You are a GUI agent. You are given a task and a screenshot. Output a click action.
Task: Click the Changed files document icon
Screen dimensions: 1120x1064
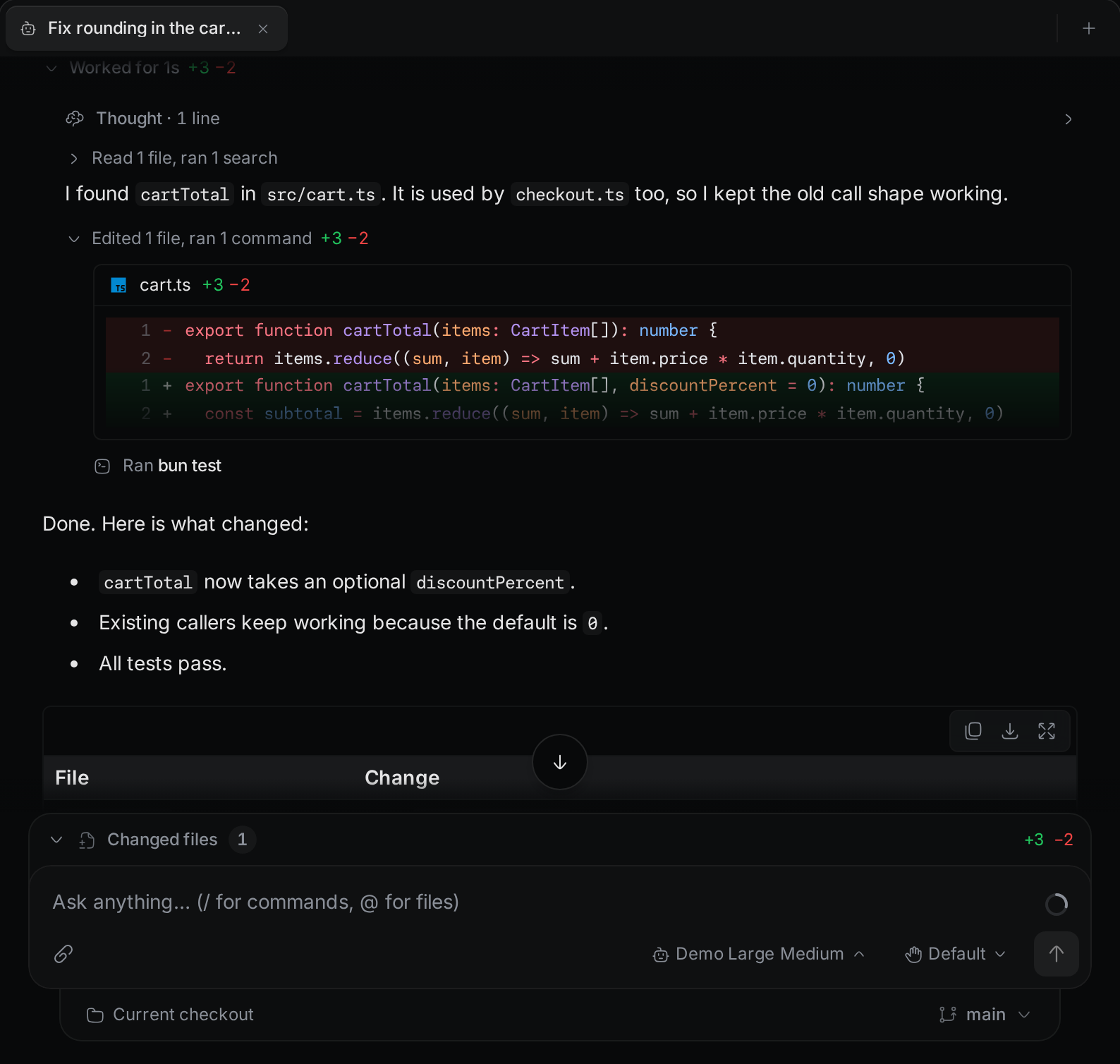click(x=87, y=840)
